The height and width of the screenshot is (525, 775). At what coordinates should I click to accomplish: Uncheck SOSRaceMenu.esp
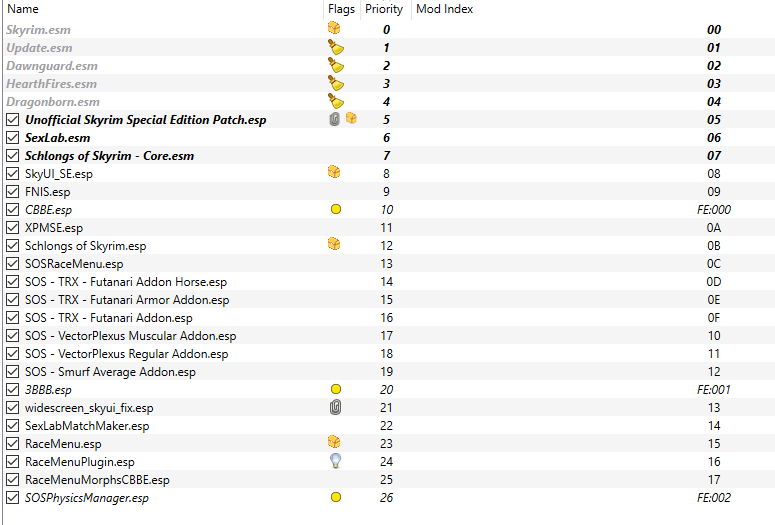(13, 263)
